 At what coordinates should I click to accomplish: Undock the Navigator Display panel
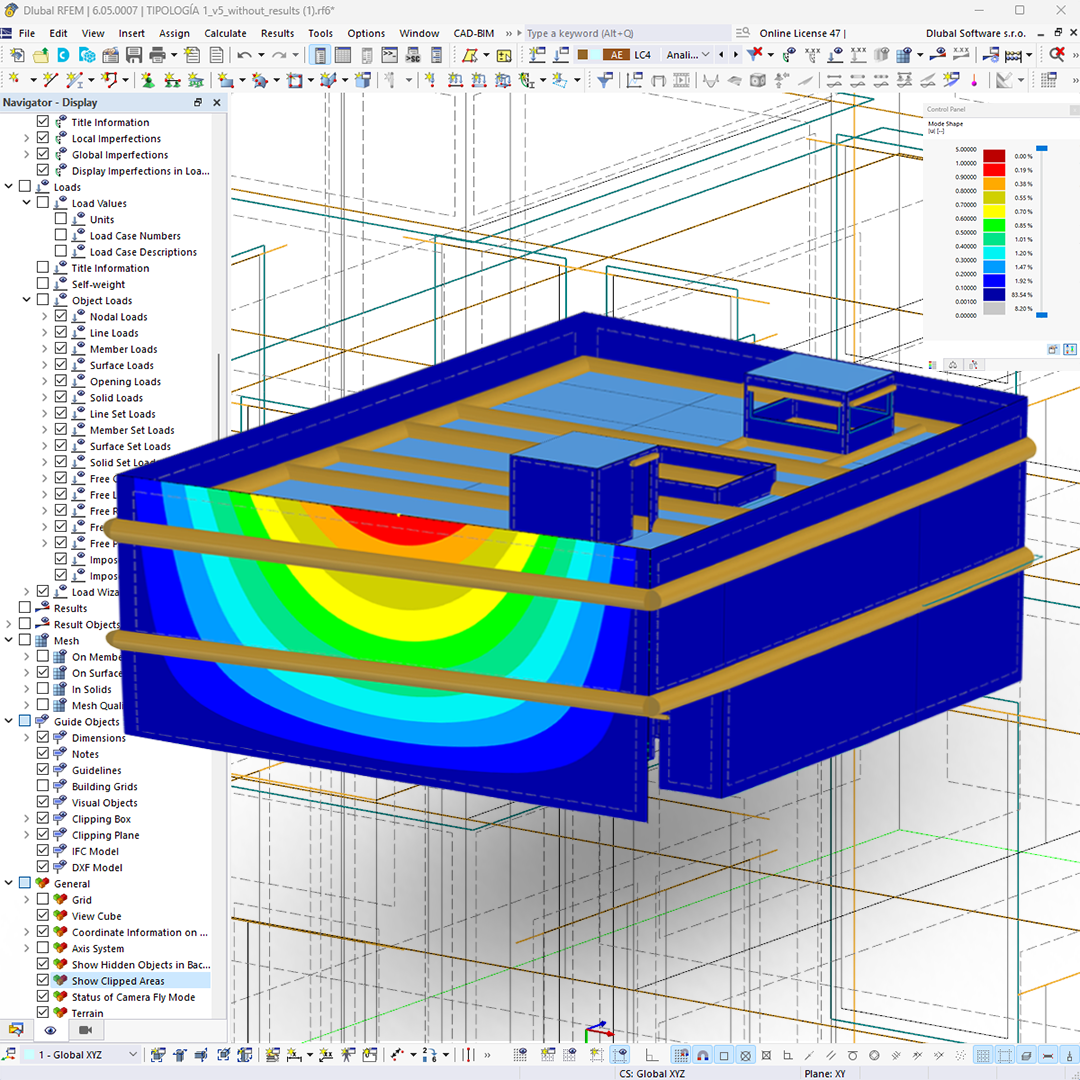point(198,102)
